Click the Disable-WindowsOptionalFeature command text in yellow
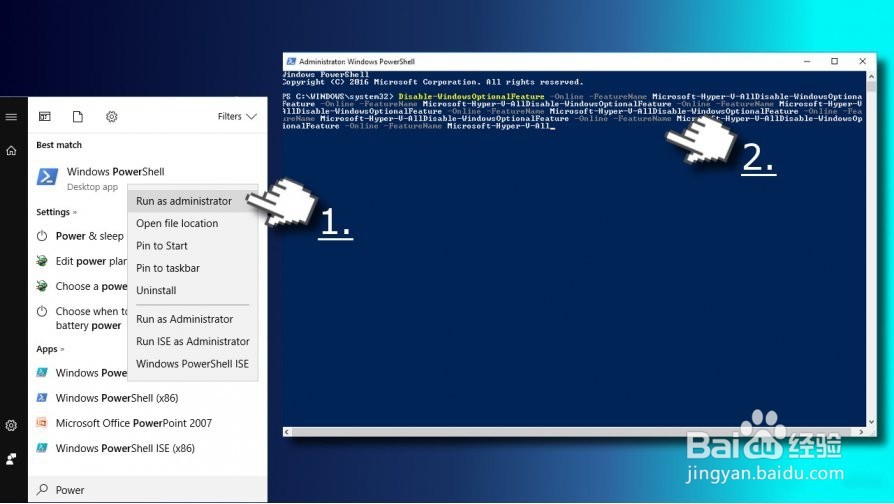The width and height of the screenshot is (894, 504). click(x=471, y=96)
